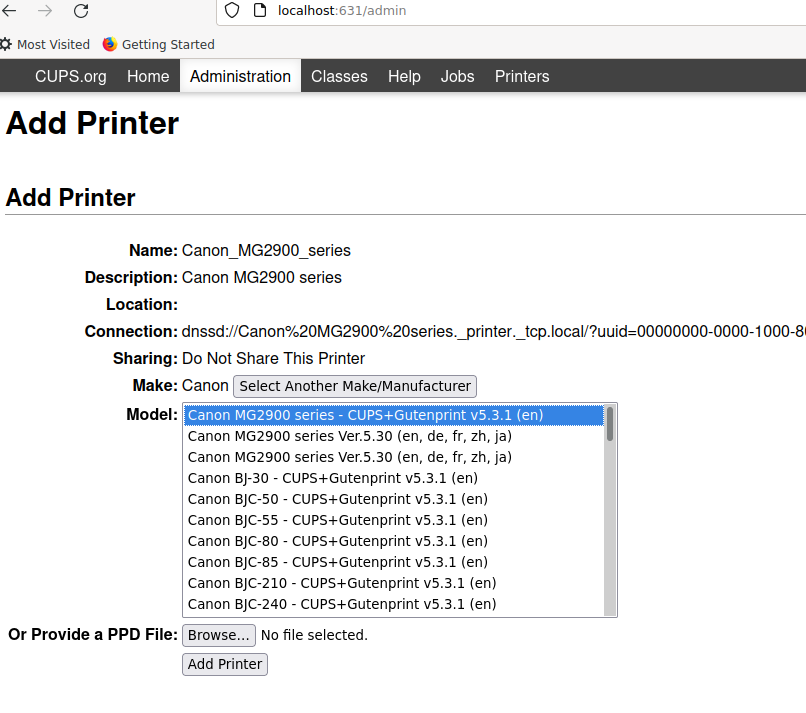
Task: Click Select Another Make/Manufacturer button
Action: click(355, 386)
